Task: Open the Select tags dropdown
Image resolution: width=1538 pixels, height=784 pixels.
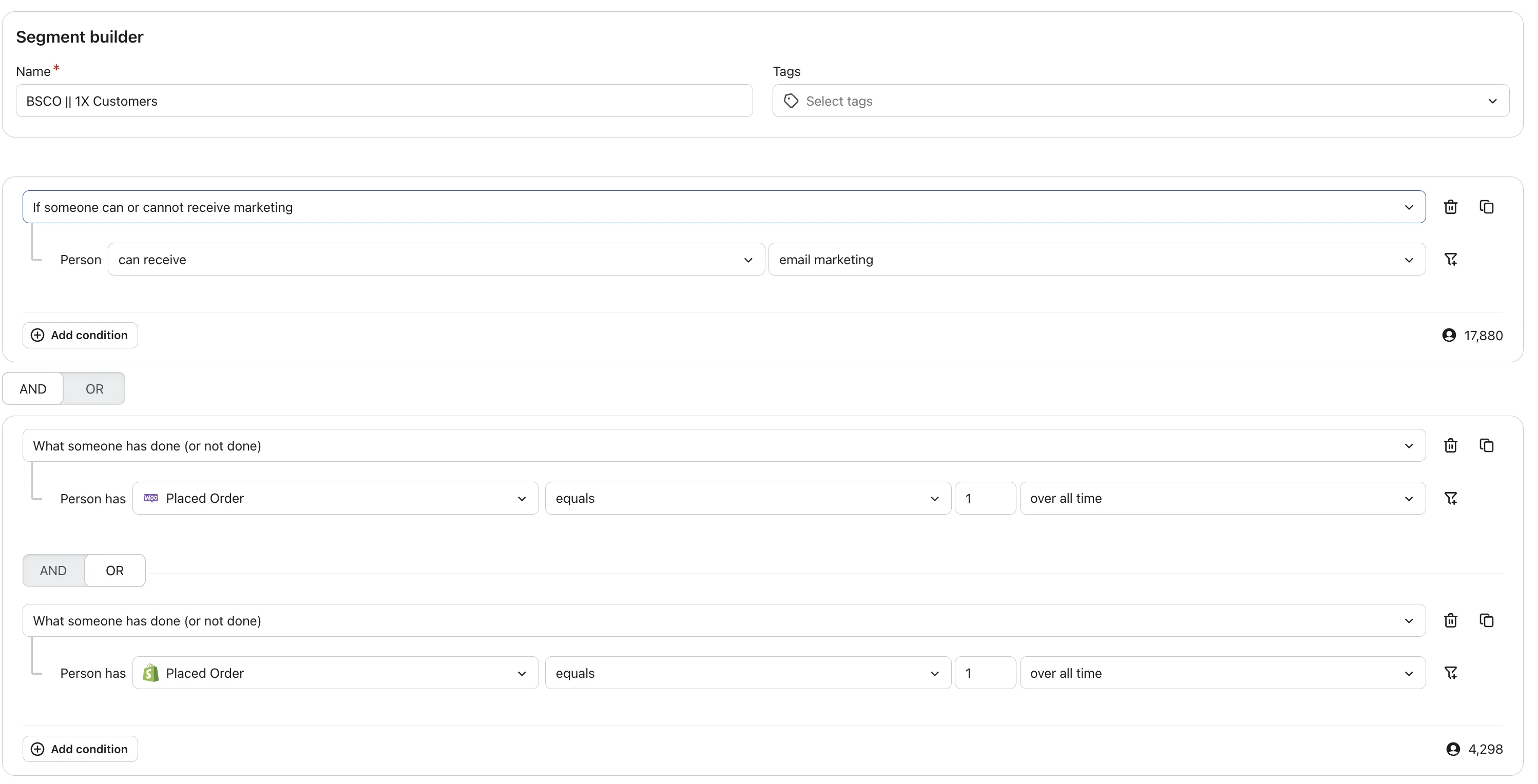Action: click(1140, 101)
